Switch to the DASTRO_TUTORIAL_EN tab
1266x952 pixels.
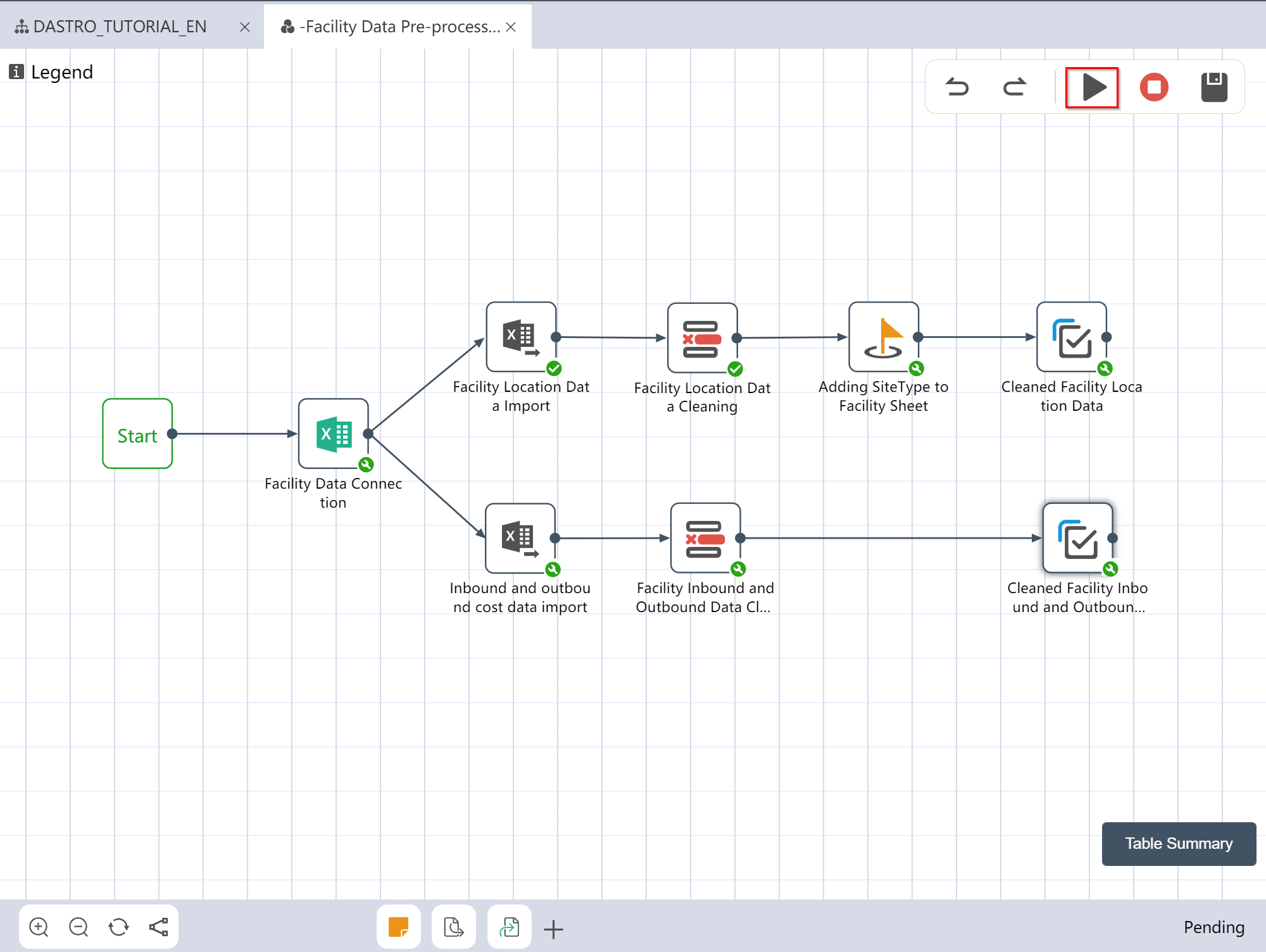point(120,27)
